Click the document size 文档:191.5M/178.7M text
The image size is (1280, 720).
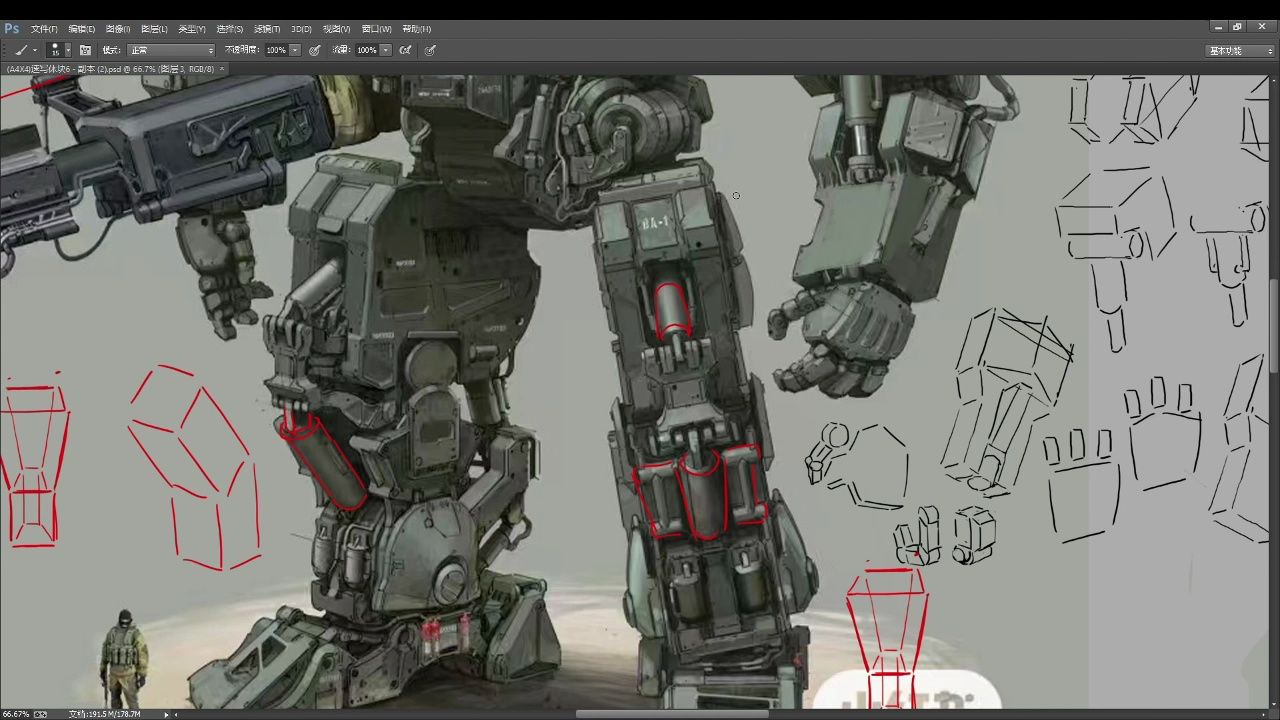tap(104, 714)
